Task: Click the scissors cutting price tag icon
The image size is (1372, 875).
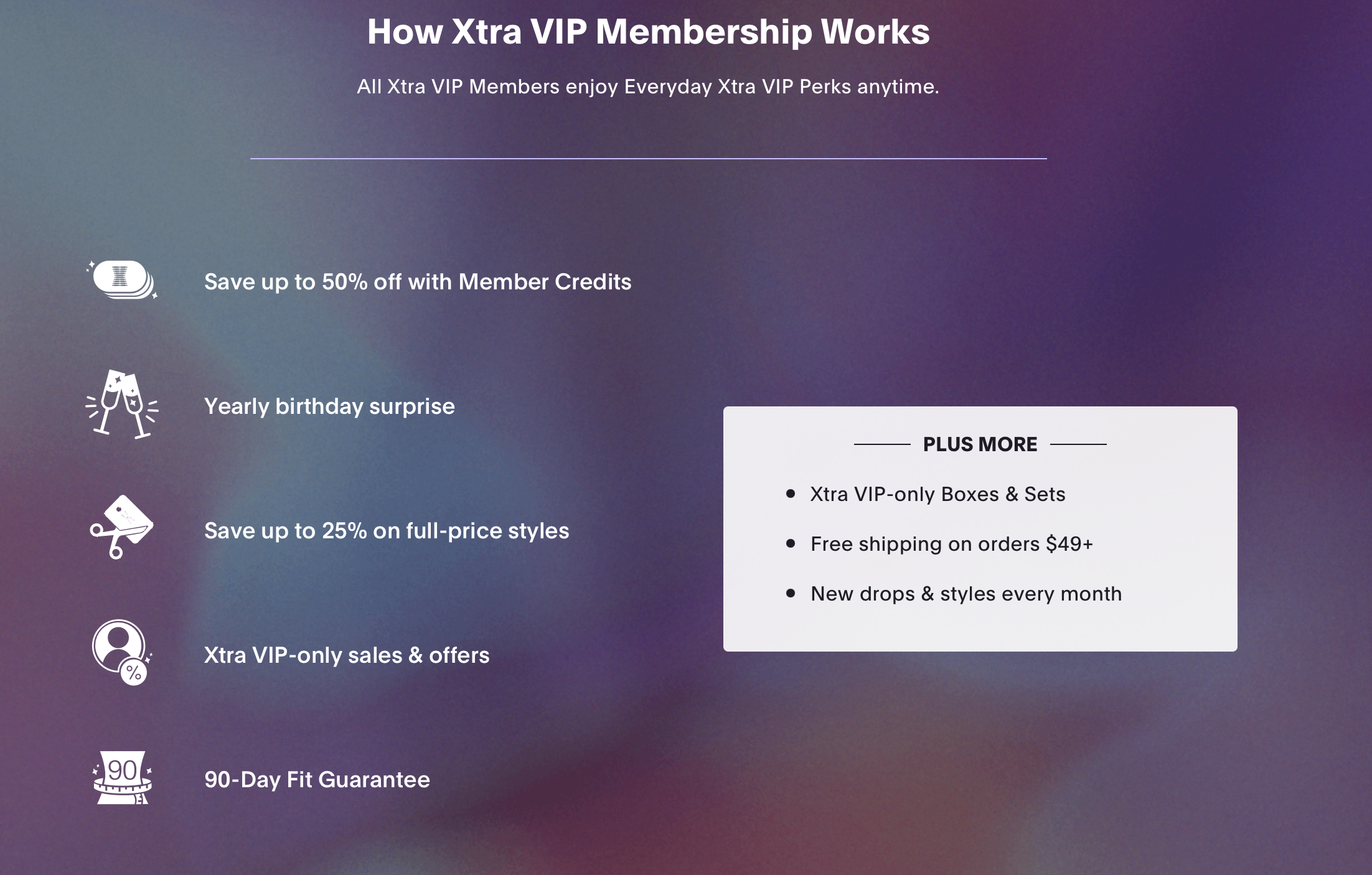Action: (122, 527)
